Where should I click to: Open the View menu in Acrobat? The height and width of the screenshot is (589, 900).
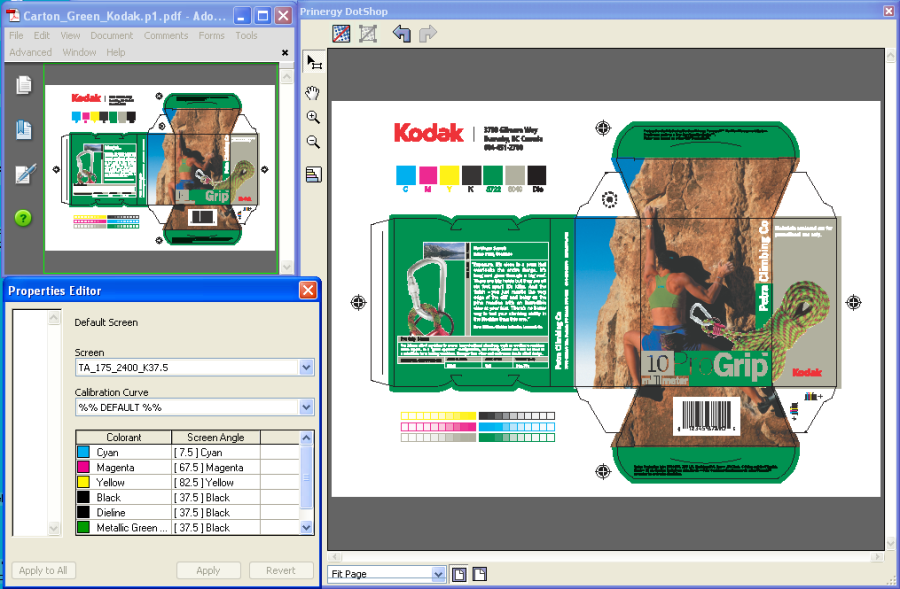tap(70, 36)
